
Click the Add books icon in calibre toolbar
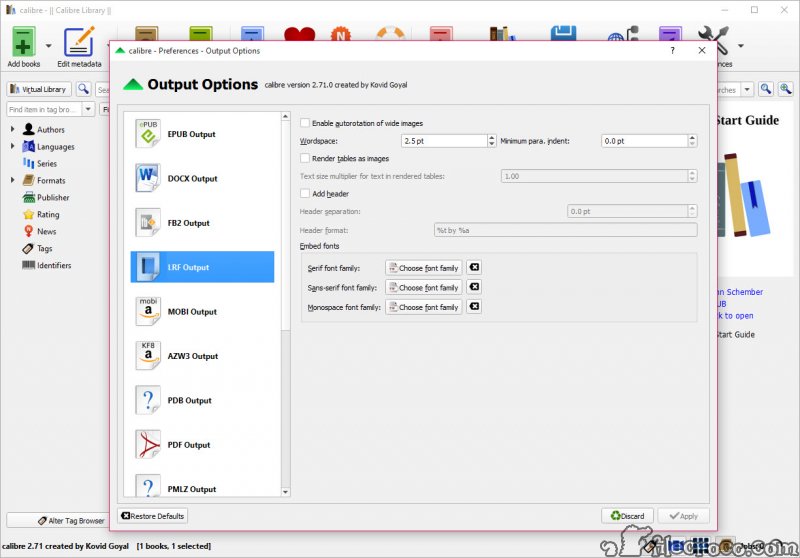coord(23,42)
